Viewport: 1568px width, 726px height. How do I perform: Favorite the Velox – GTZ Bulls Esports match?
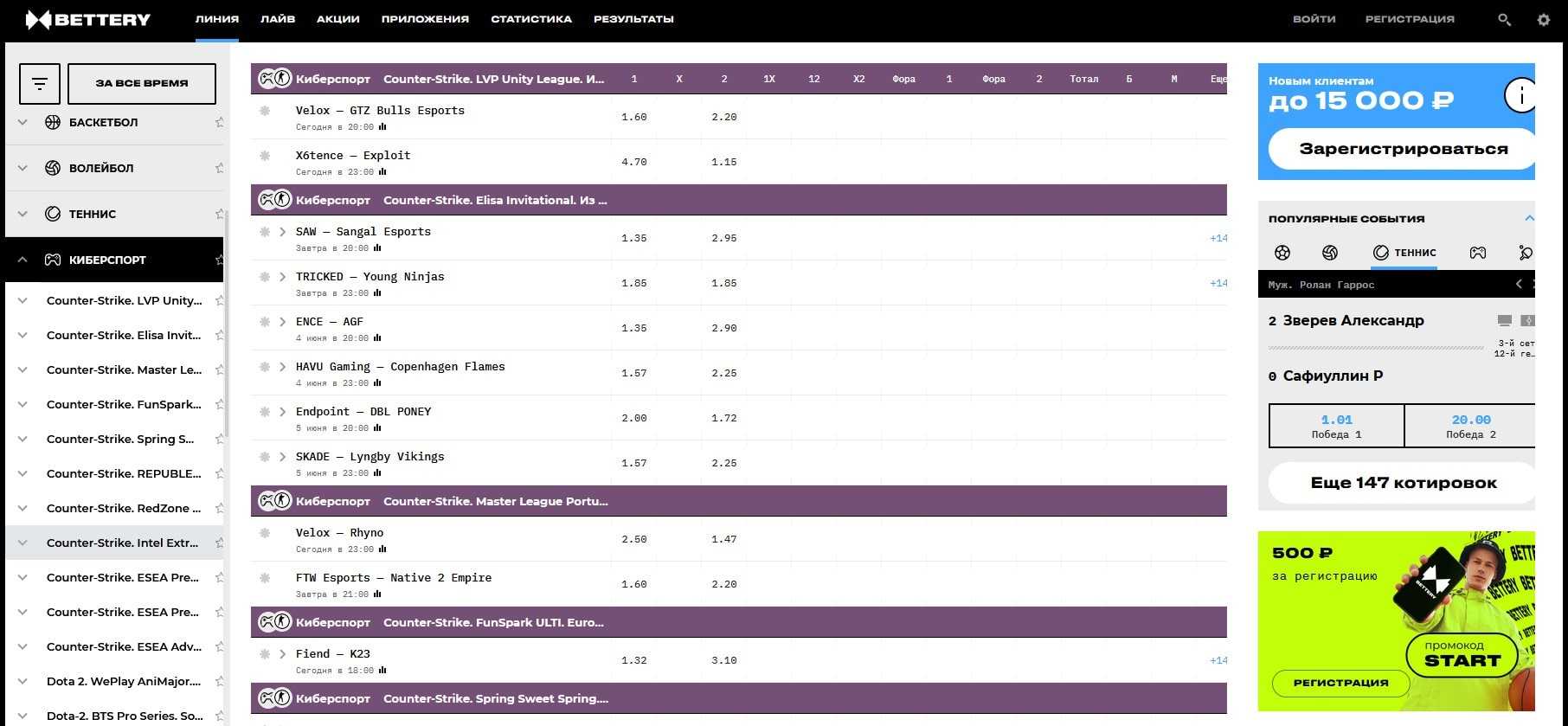[265, 111]
